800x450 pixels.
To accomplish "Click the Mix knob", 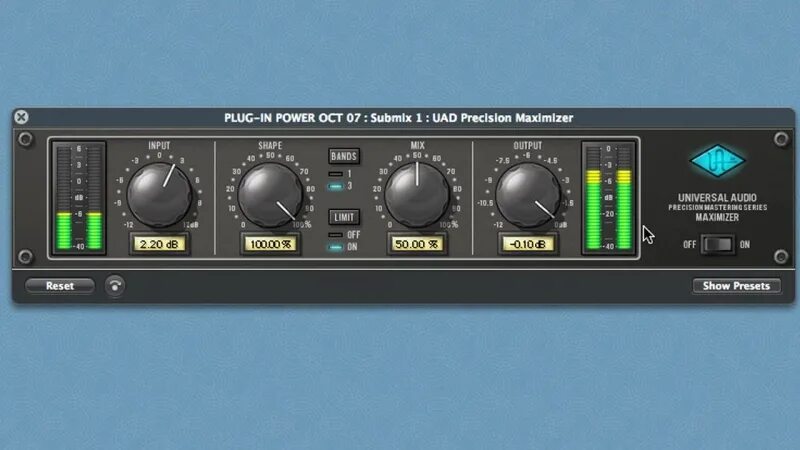I will pos(417,195).
